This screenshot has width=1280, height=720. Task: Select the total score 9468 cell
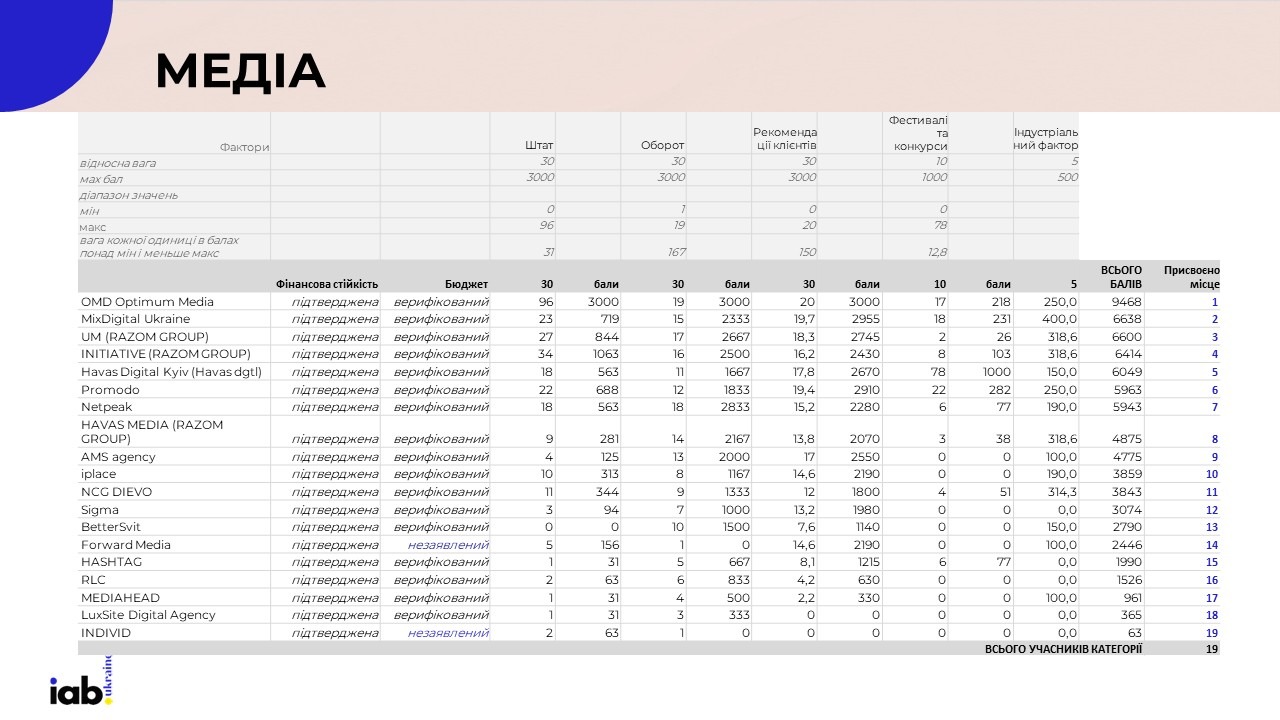[1126, 302]
